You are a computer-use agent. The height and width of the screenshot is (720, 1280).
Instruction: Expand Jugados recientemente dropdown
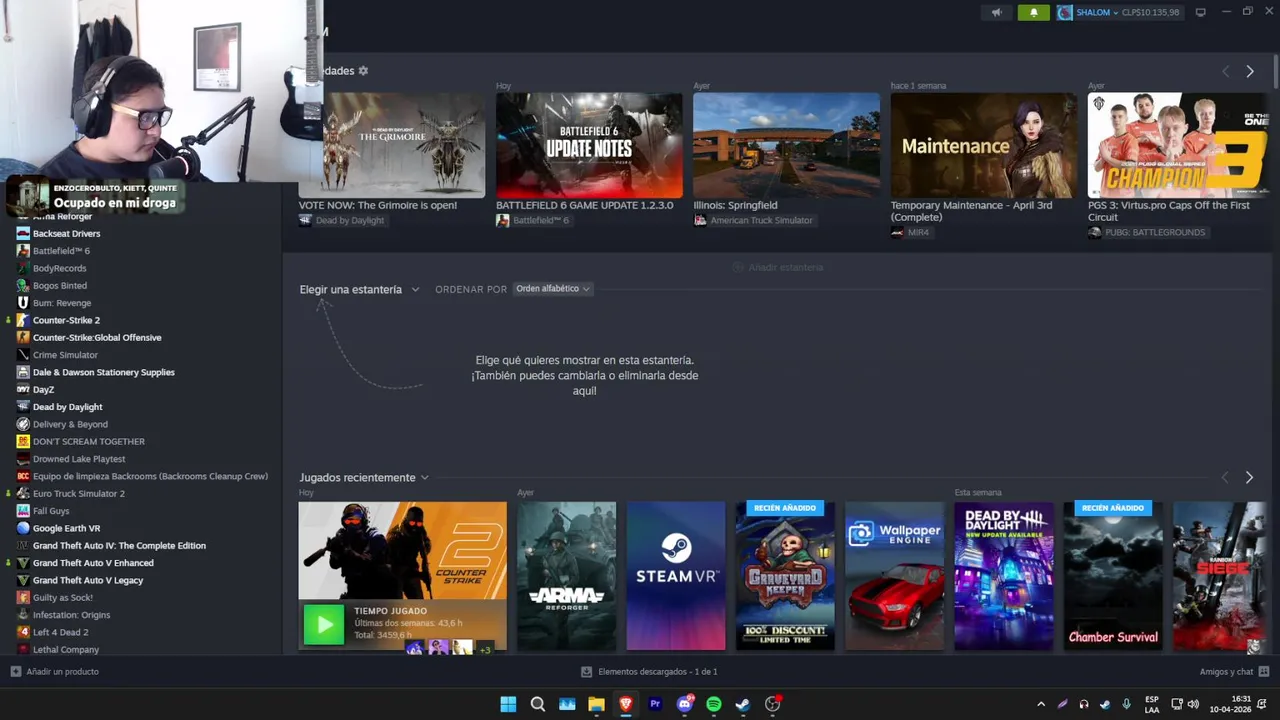[364, 477]
